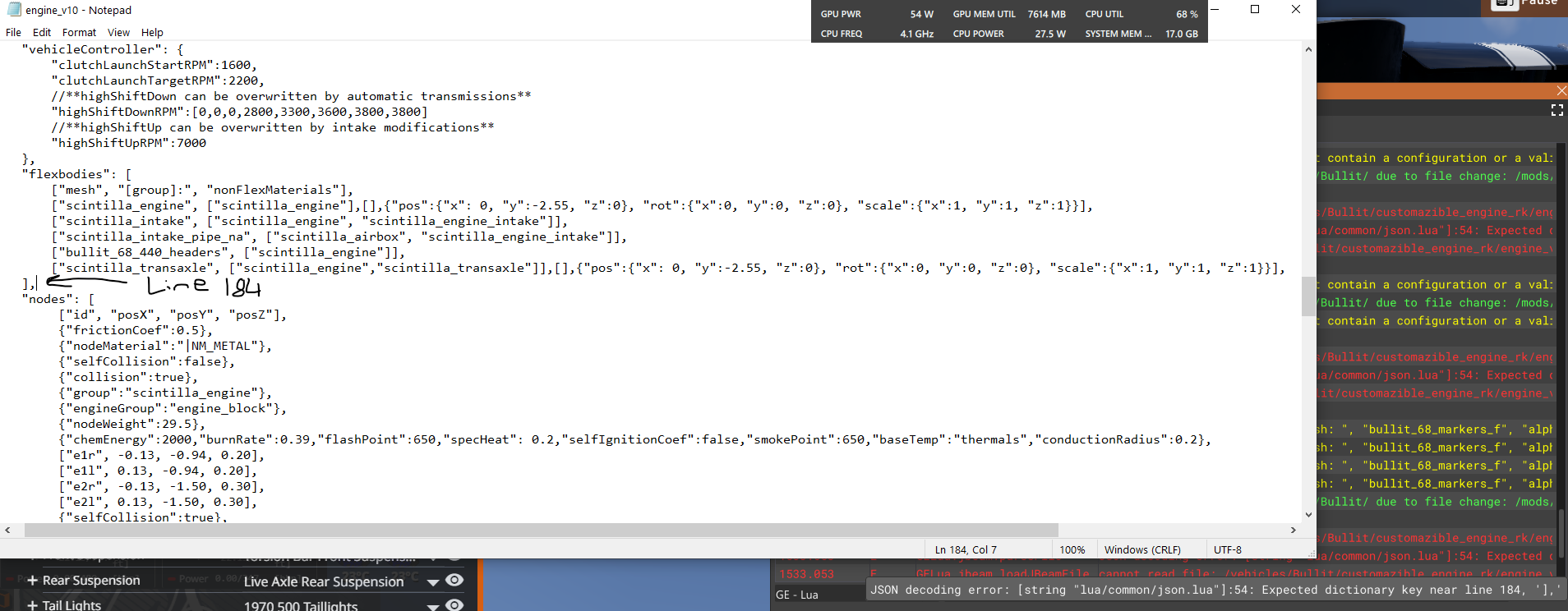Click the console fullscreen expand icon
The image size is (1568, 611).
tap(1556, 110)
